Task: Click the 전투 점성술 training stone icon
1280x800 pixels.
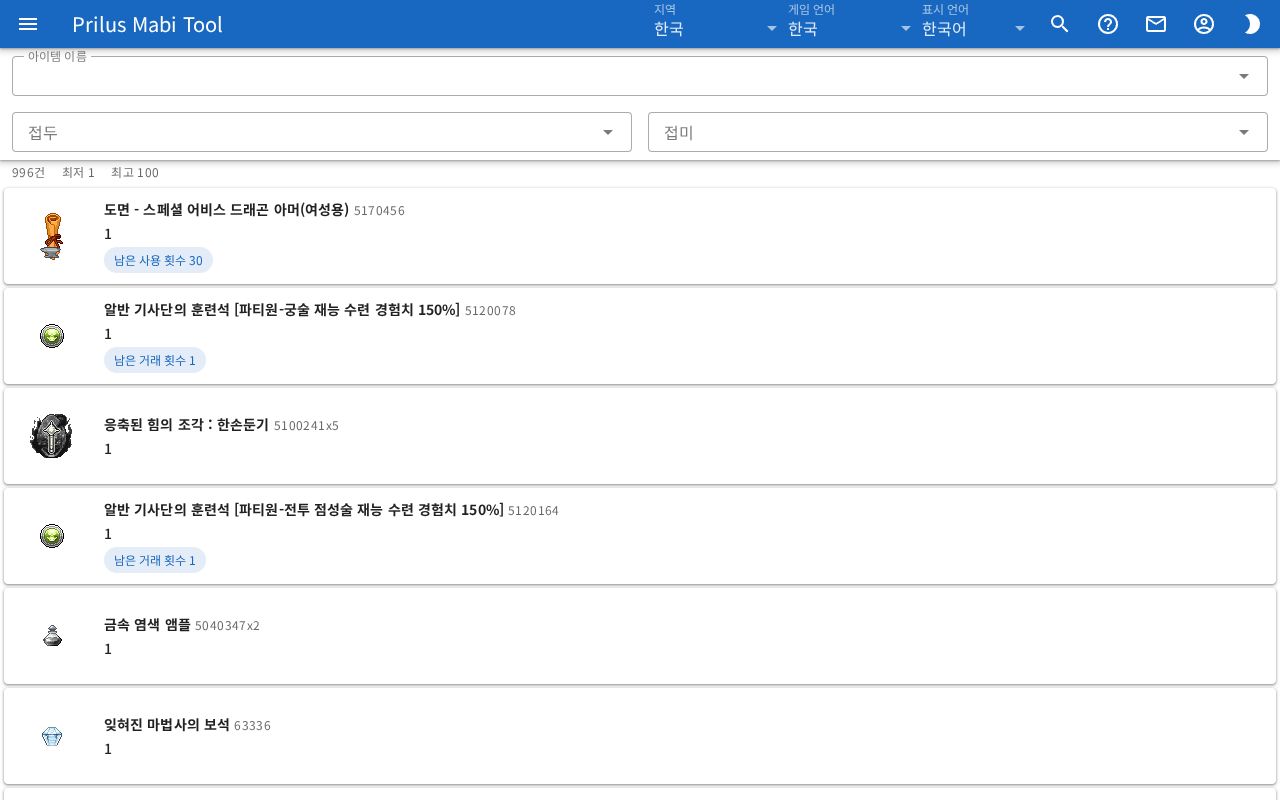Action: point(52,536)
